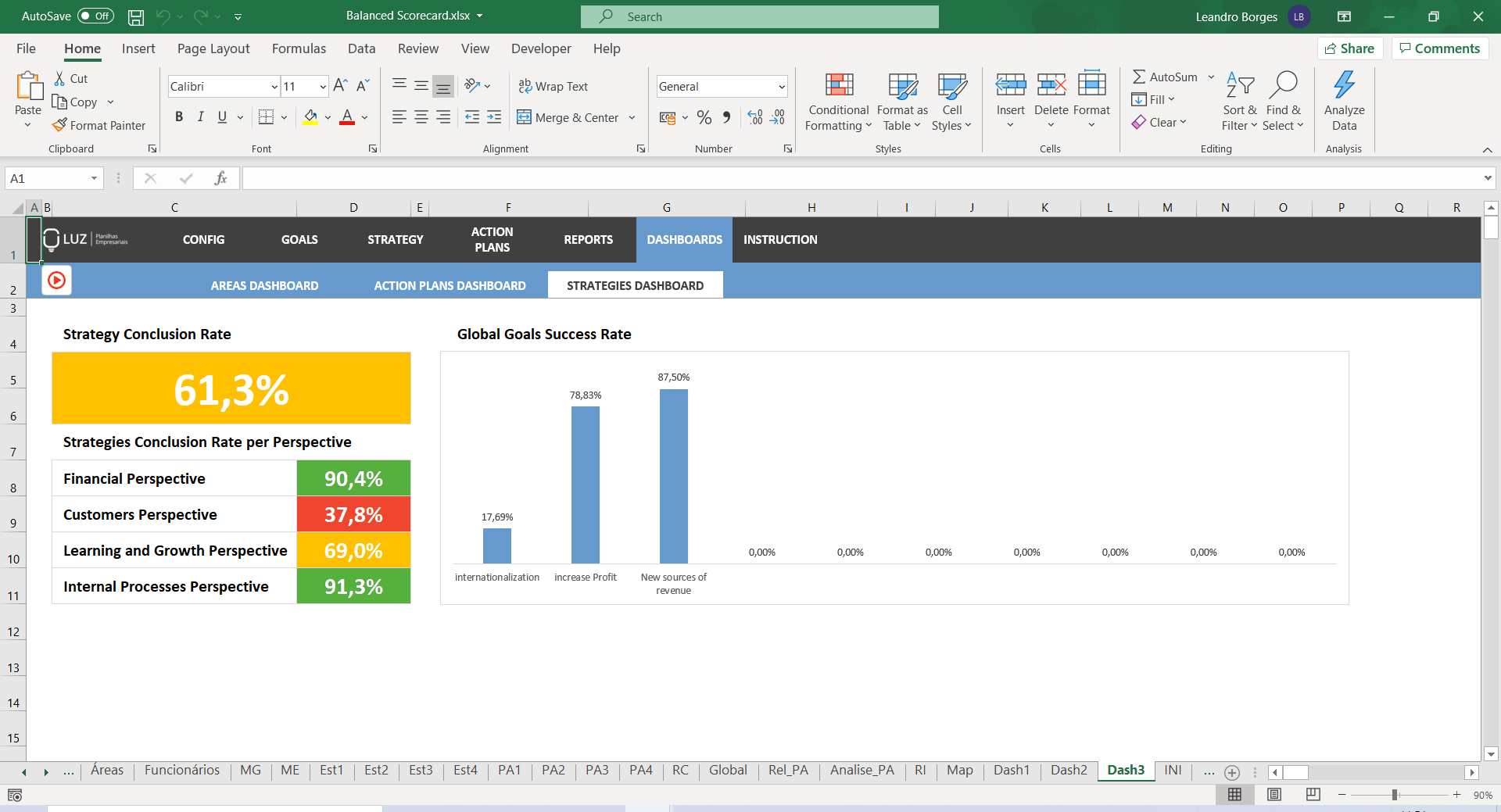
Task: Open the REPORTS section link
Action: point(588,240)
